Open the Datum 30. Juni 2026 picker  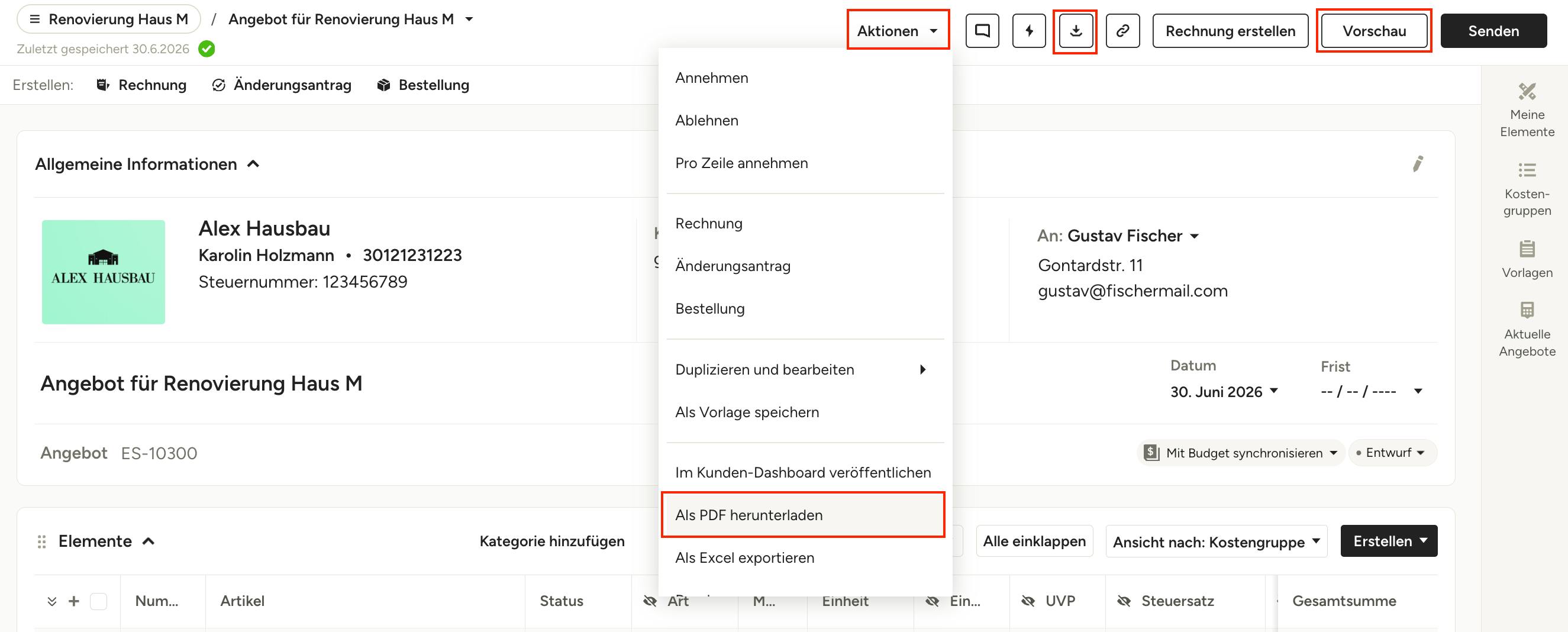[x=1224, y=392]
